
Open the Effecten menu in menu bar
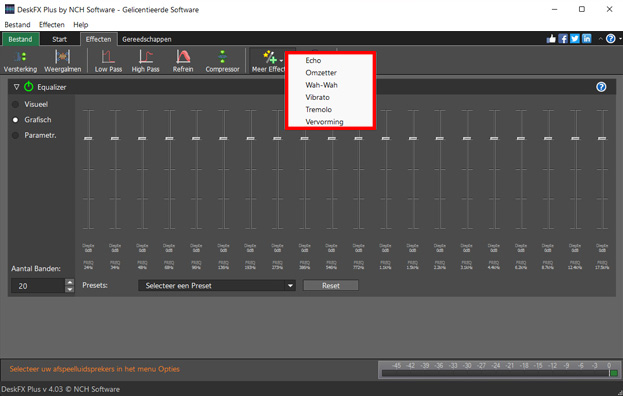(x=52, y=25)
